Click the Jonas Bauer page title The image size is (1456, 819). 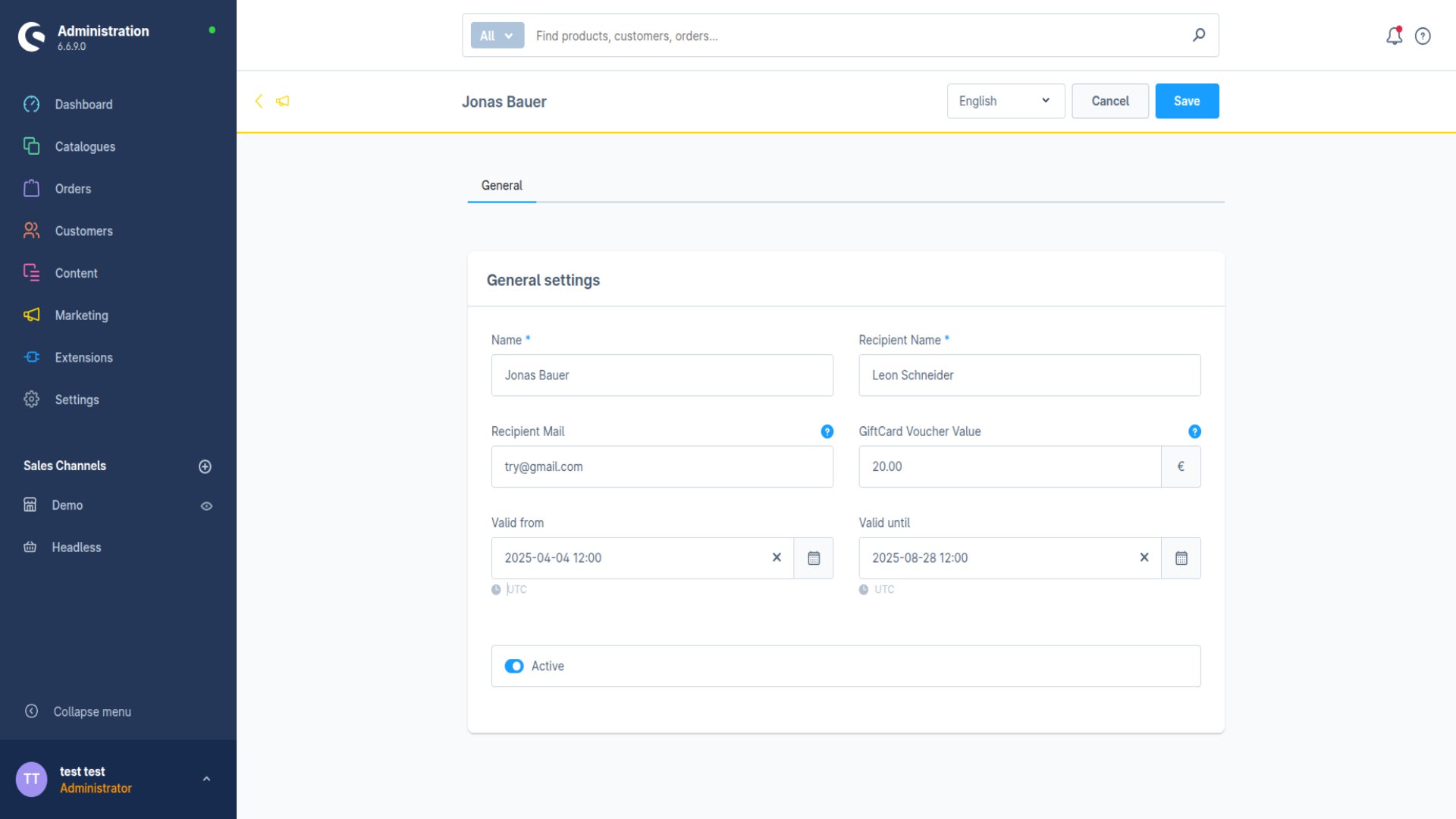504,102
